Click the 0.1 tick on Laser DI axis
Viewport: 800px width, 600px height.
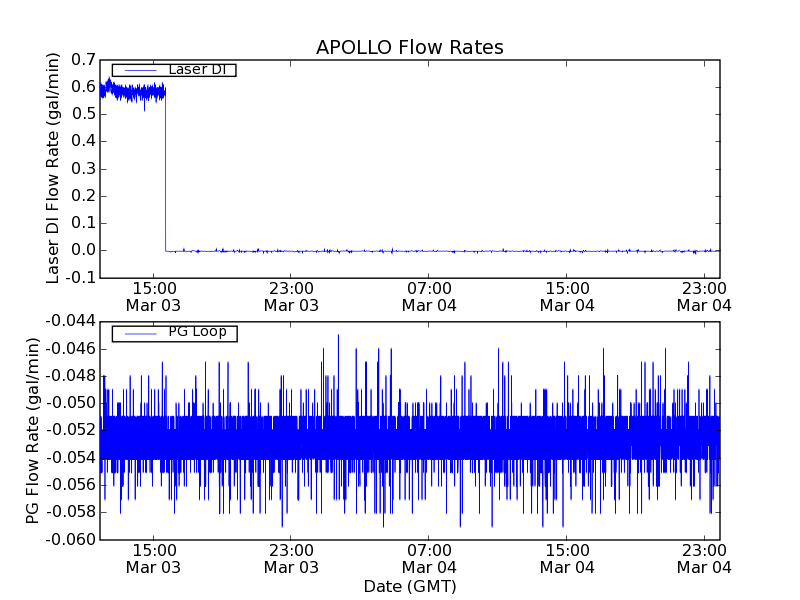pyautogui.click(x=83, y=223)
